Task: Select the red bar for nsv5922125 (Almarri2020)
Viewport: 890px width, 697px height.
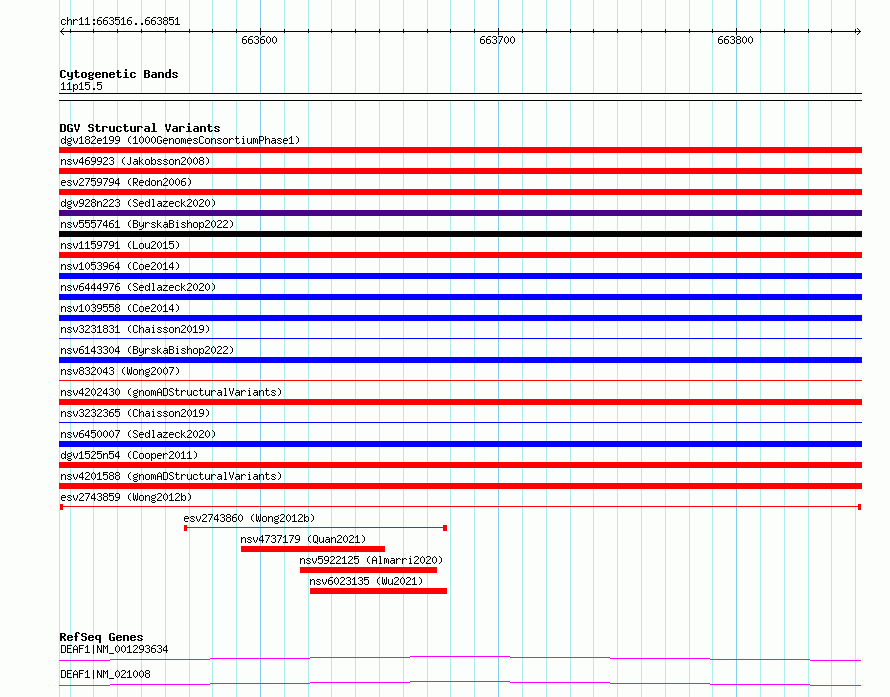Action: tap(368, 570)
